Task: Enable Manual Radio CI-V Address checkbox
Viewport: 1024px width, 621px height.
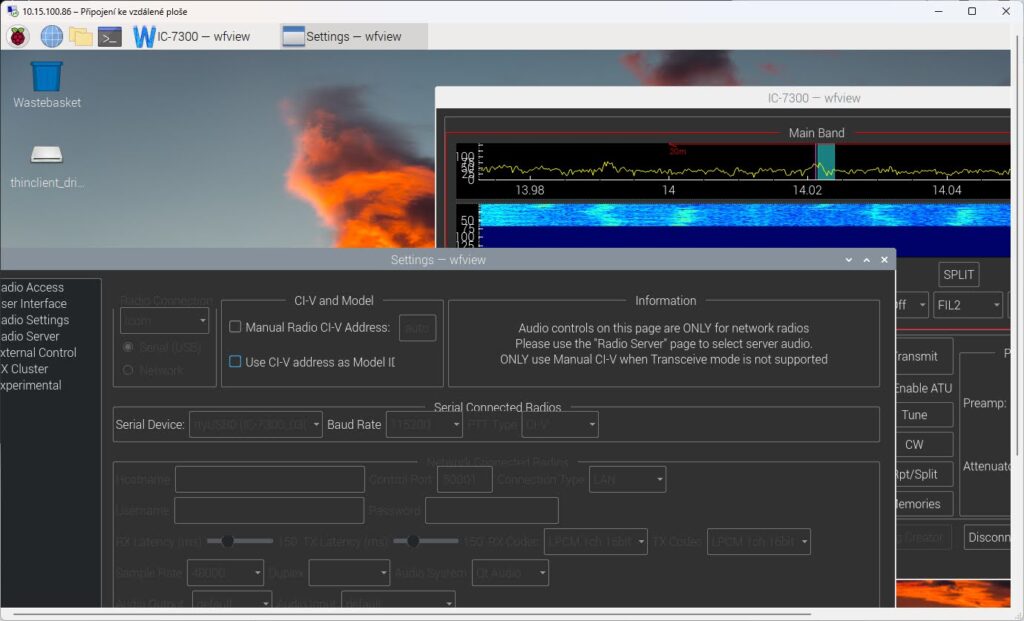Action: click(x=235, y=327)
